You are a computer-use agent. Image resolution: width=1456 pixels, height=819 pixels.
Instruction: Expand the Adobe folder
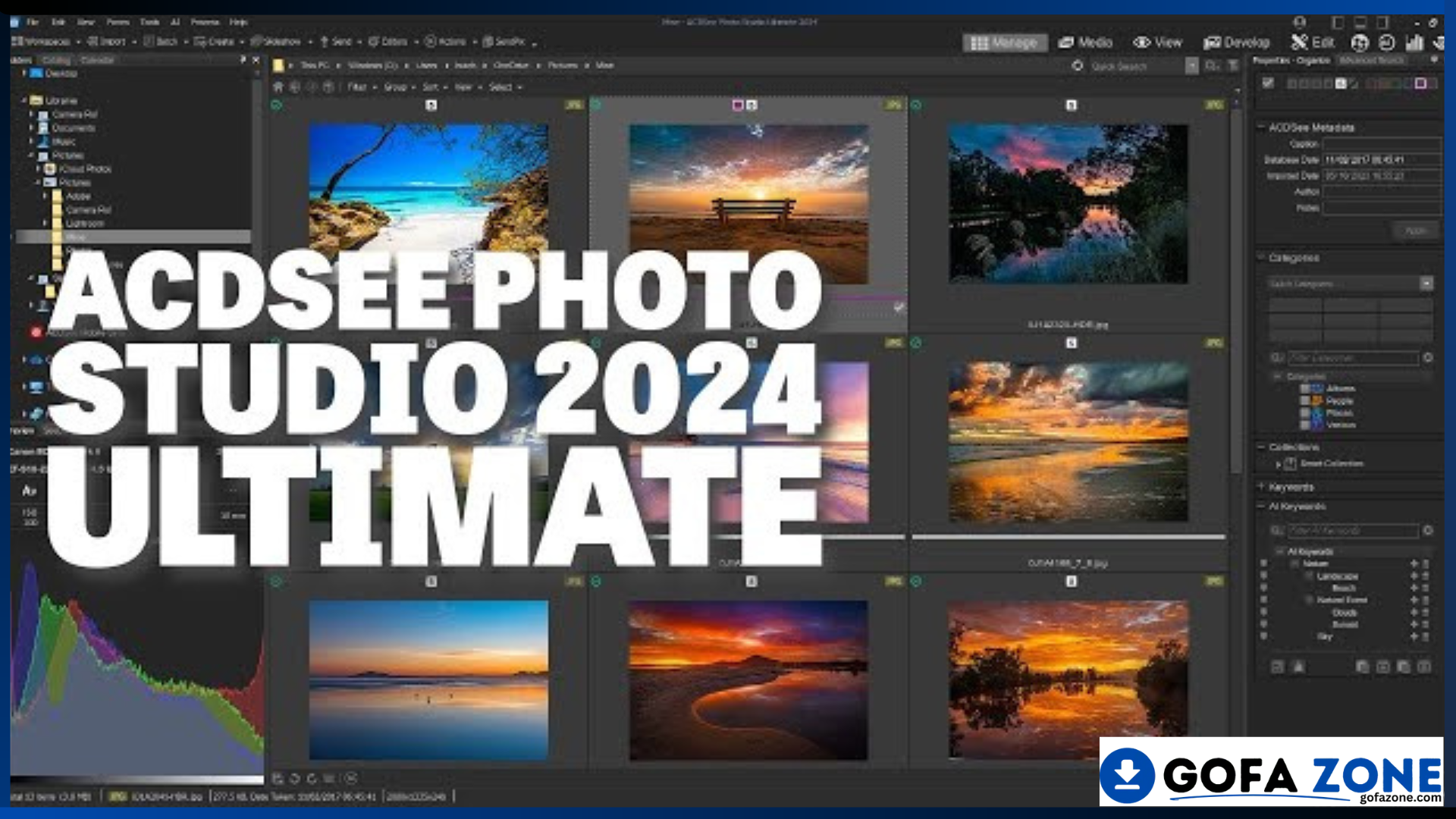point(45,196)
